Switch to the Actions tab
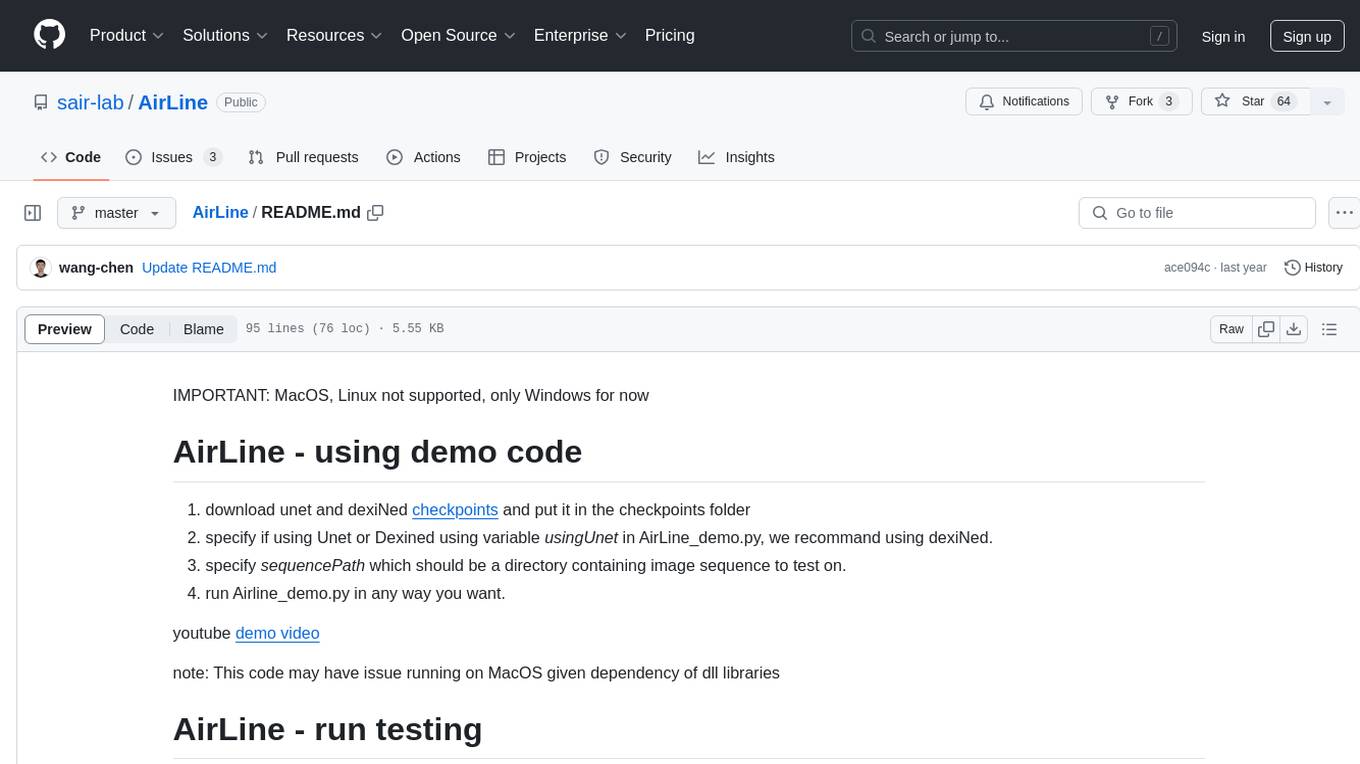This screenshot has width=1360, height=764. click(423, 157)
